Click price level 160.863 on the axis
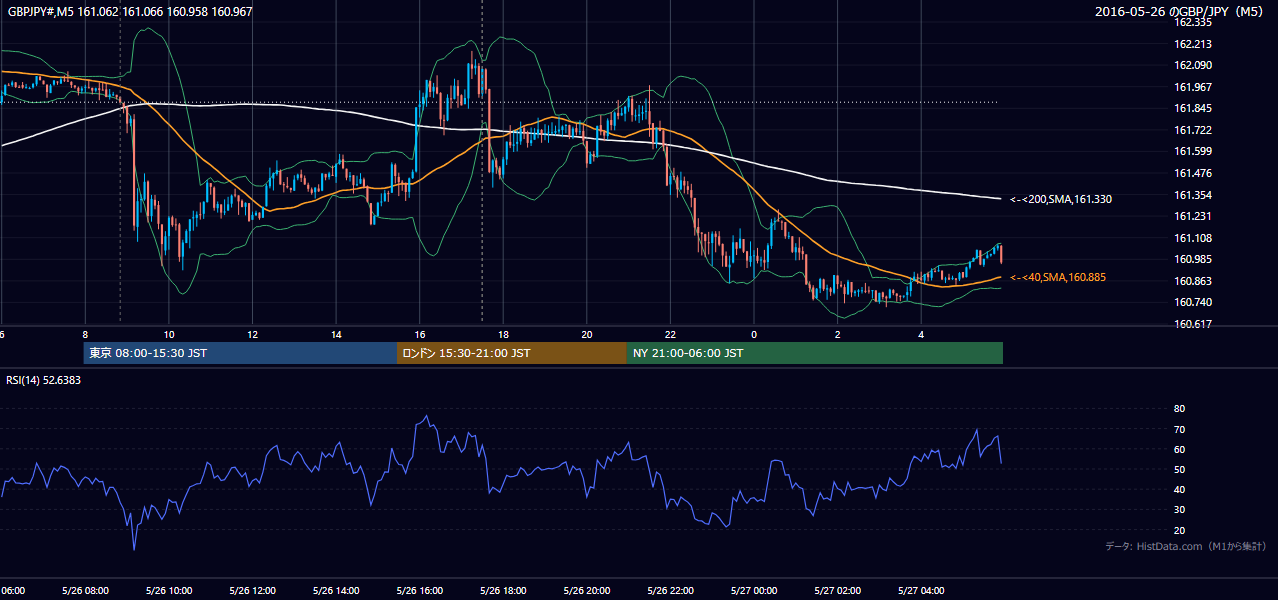 pyautogui.click(x=1193, y=281)
